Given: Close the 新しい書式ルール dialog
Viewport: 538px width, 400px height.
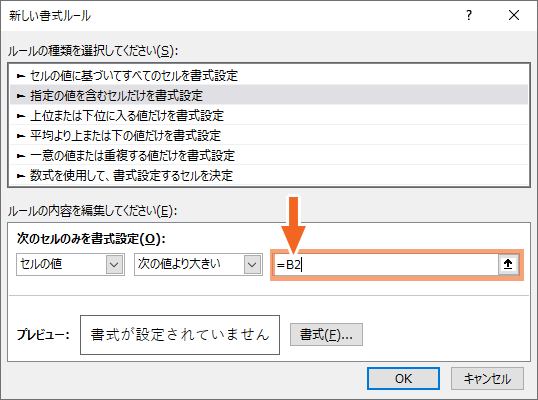Looking at the screenshot, I should click(x=514, y=15).
